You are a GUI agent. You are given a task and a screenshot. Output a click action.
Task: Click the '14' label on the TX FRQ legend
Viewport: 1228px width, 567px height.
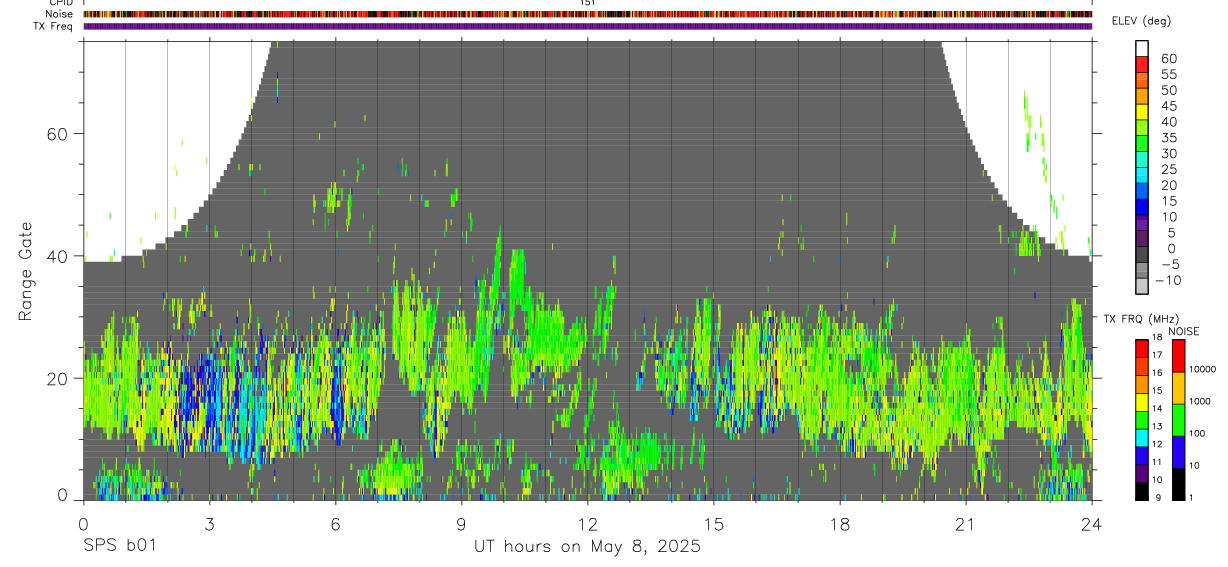[x=1158, y=409]
